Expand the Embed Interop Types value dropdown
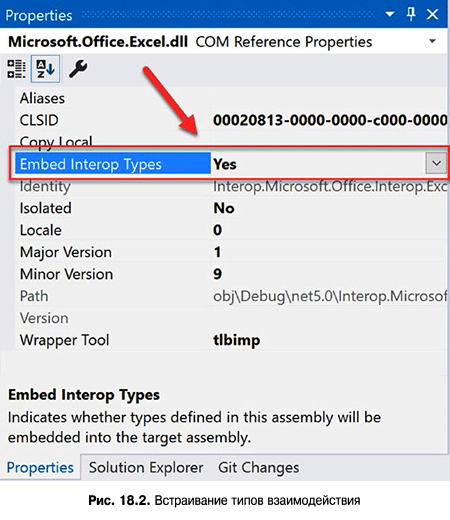This screenshot has width=450, height=520. [436, 163]
